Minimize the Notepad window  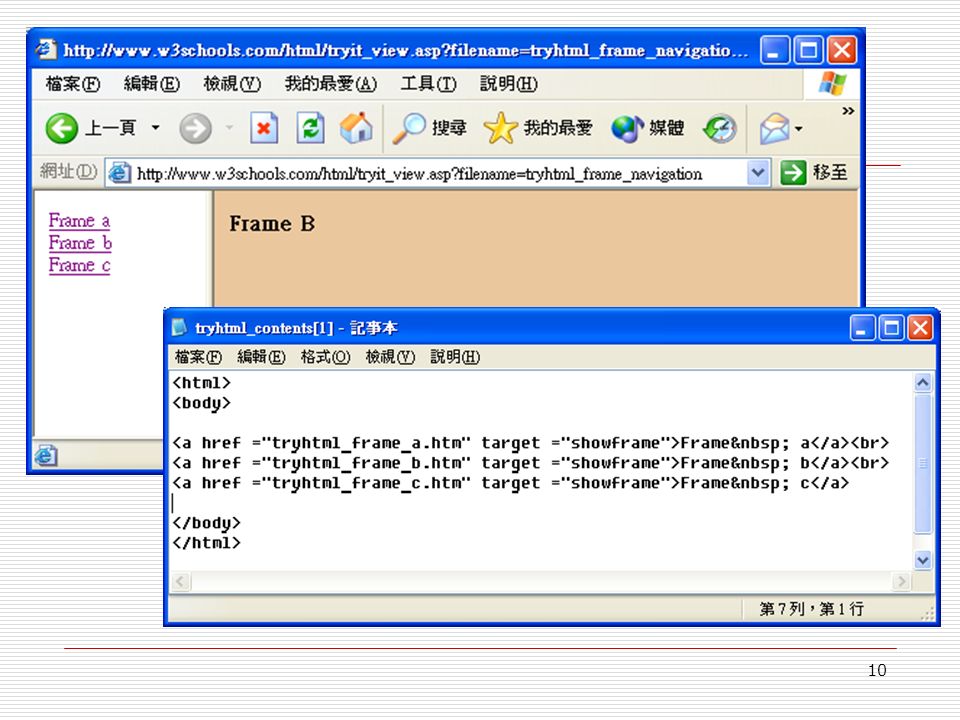[x=863, y=328]
